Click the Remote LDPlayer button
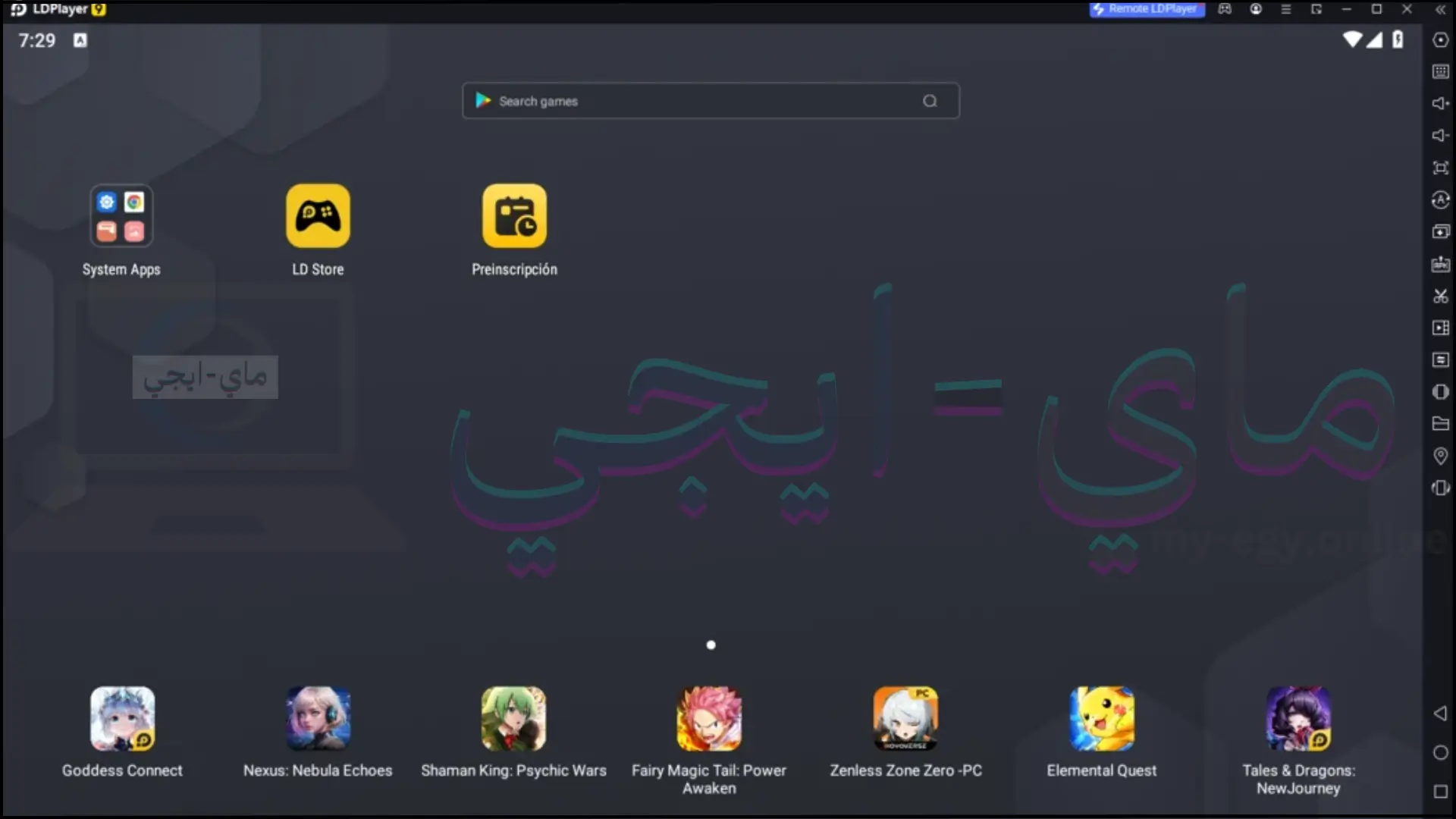Image resolution: width=1456 pixels, height=819 pixels. coord(1147,9)
